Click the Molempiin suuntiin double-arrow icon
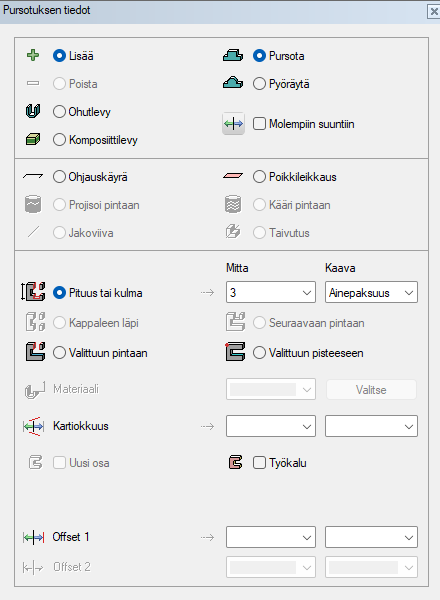This screenshot has width=440, height=600. point(233,124)
